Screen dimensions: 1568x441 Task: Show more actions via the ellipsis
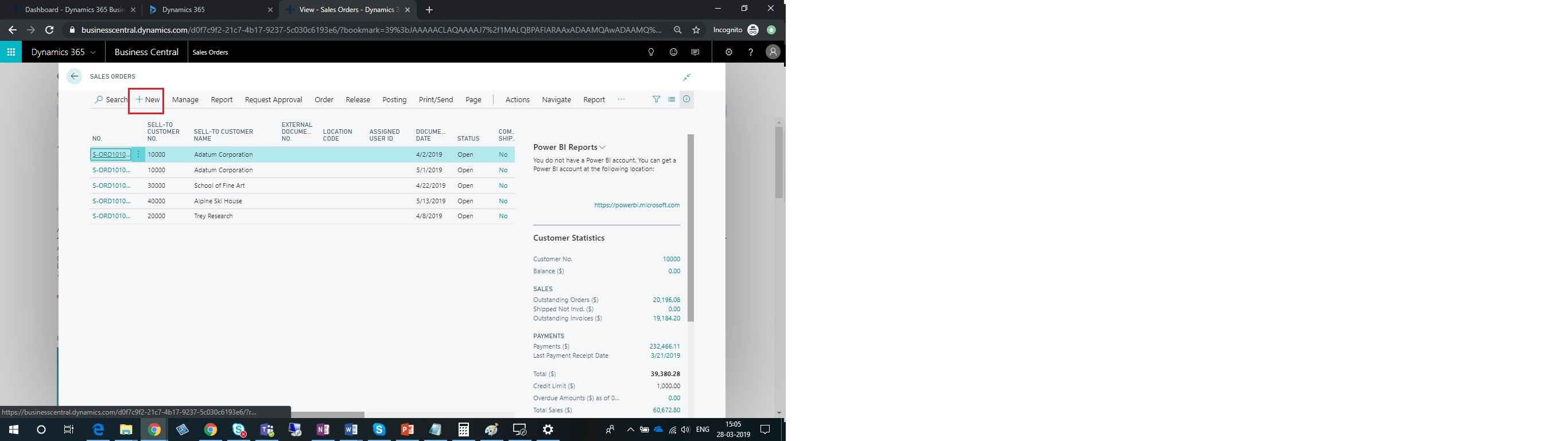[621, 99]
